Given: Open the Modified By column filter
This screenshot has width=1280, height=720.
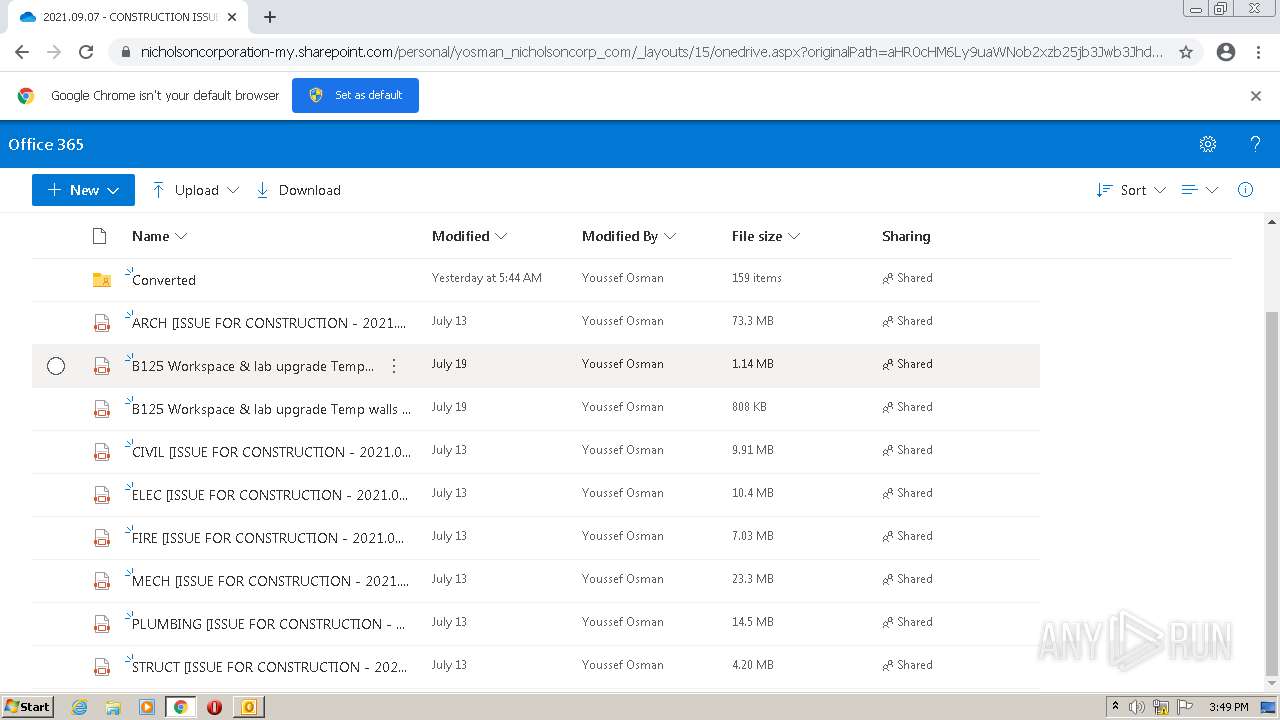Looking at the screenshot, I should point(629,236).
